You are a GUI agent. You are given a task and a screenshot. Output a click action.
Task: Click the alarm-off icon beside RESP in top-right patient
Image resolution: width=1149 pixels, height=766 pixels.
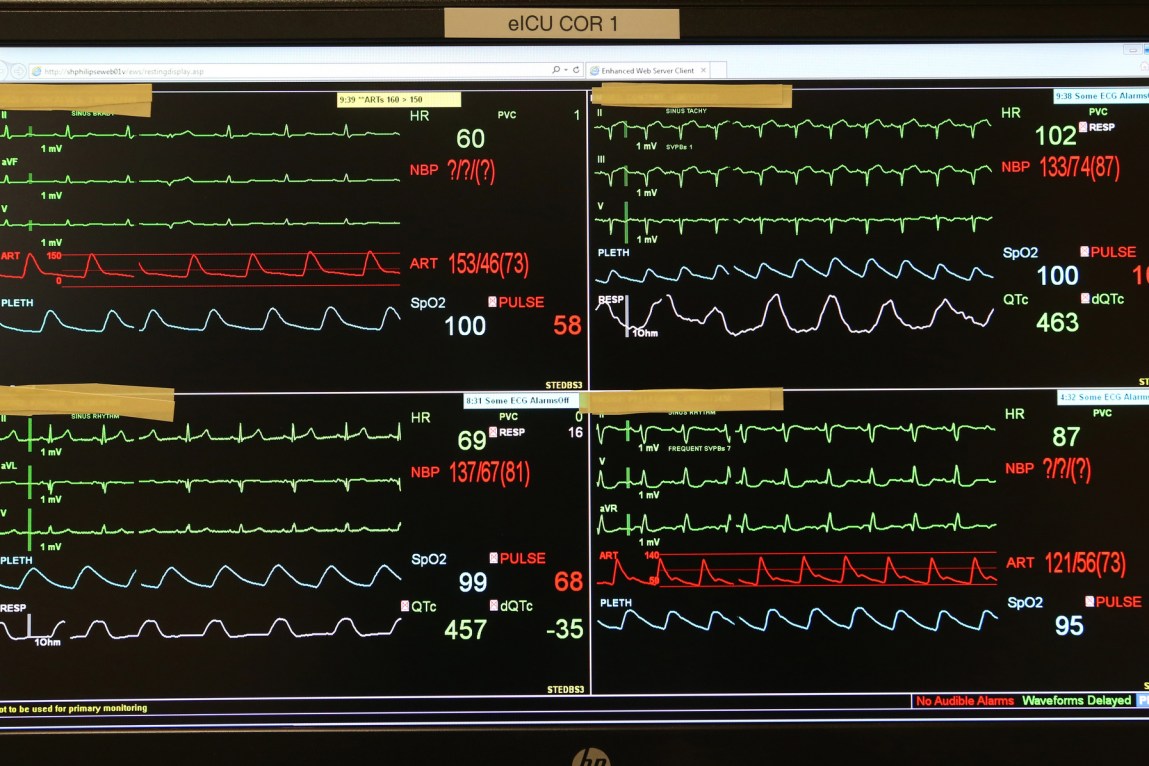coord(1083,128)
